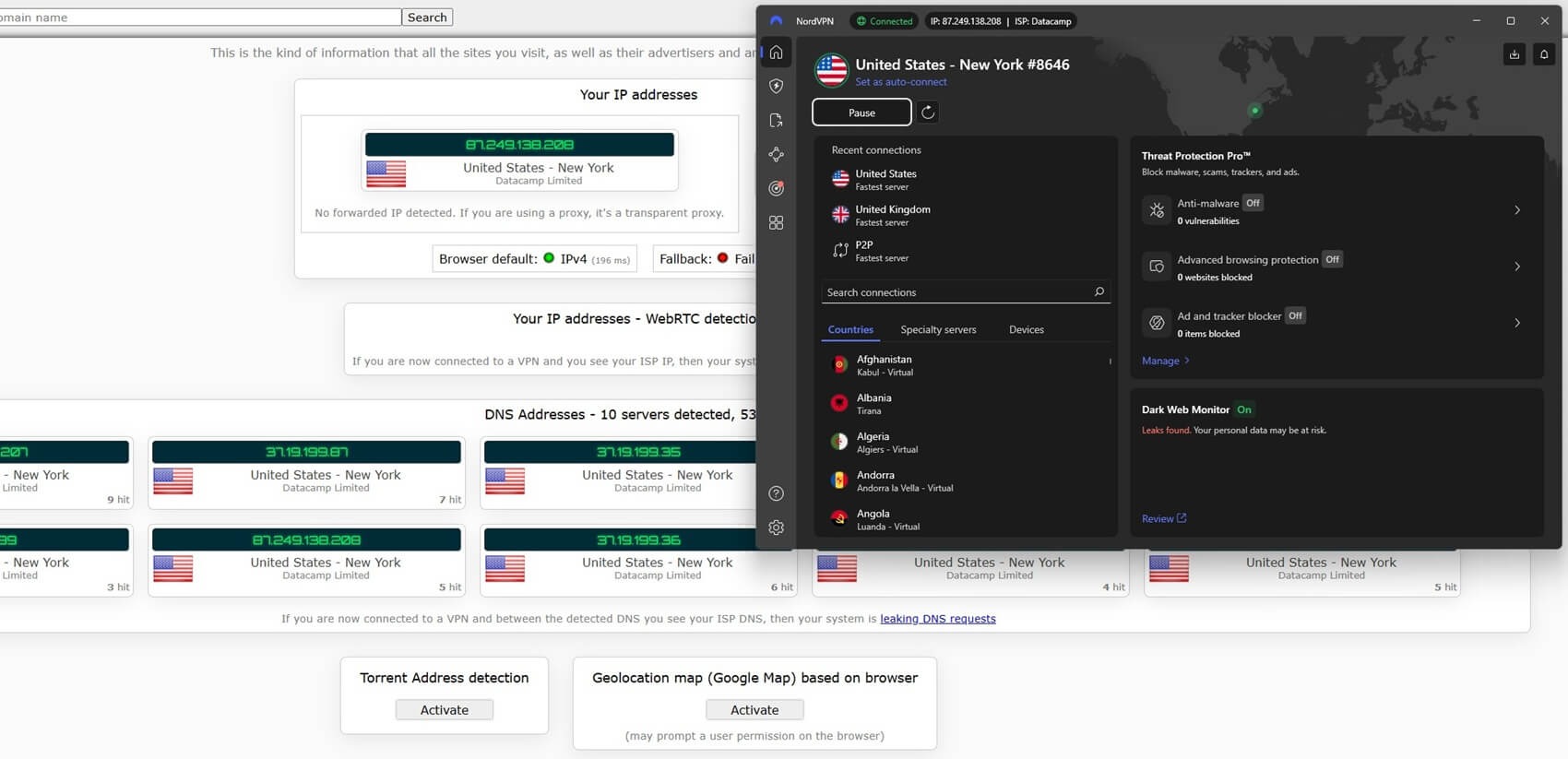The height and width of the screenshot is (759, 1568).
Task: Click Andorra flag in country list
Action: (839, 480)
